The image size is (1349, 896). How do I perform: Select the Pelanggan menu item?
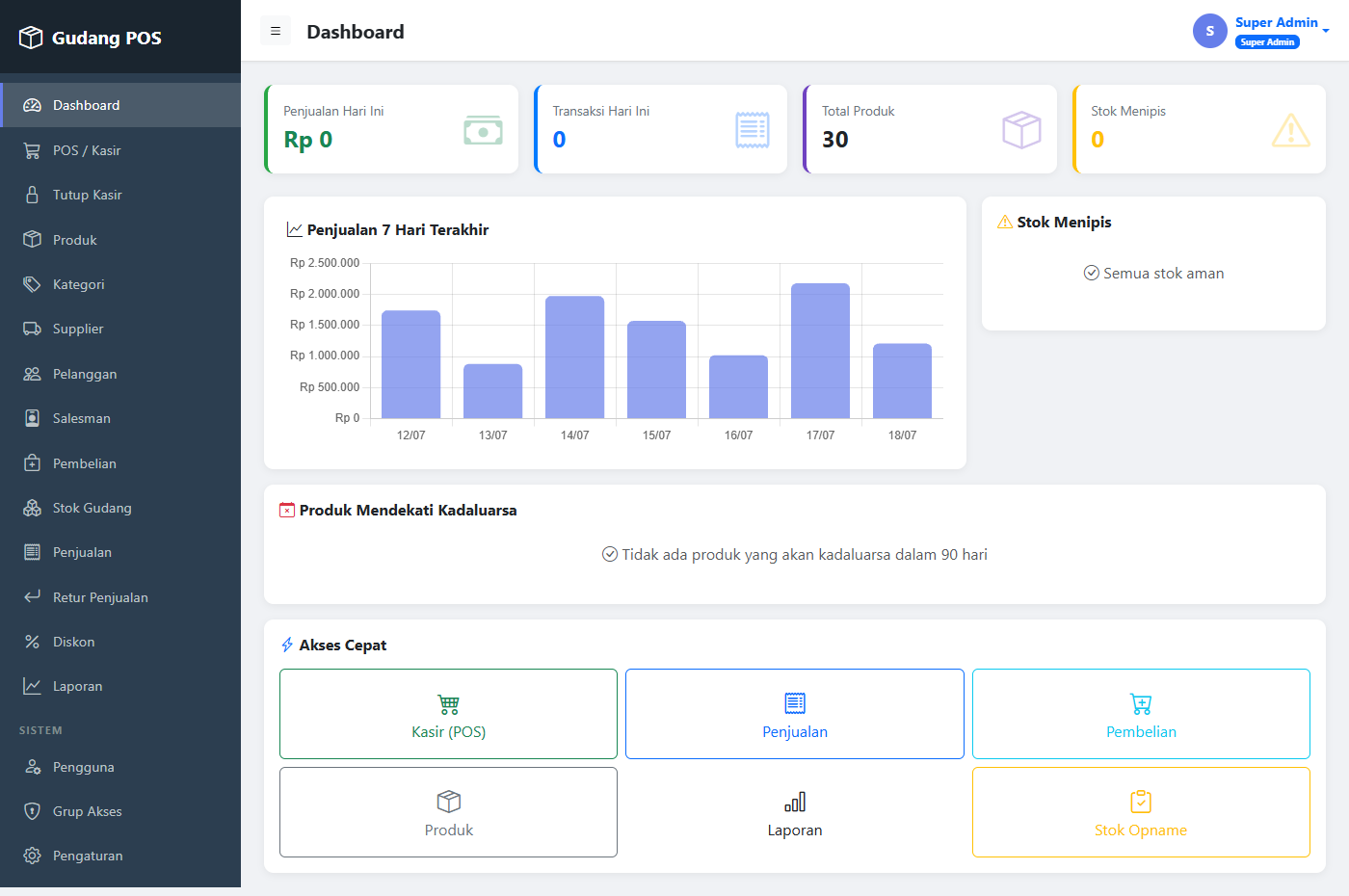pos(120,374)
